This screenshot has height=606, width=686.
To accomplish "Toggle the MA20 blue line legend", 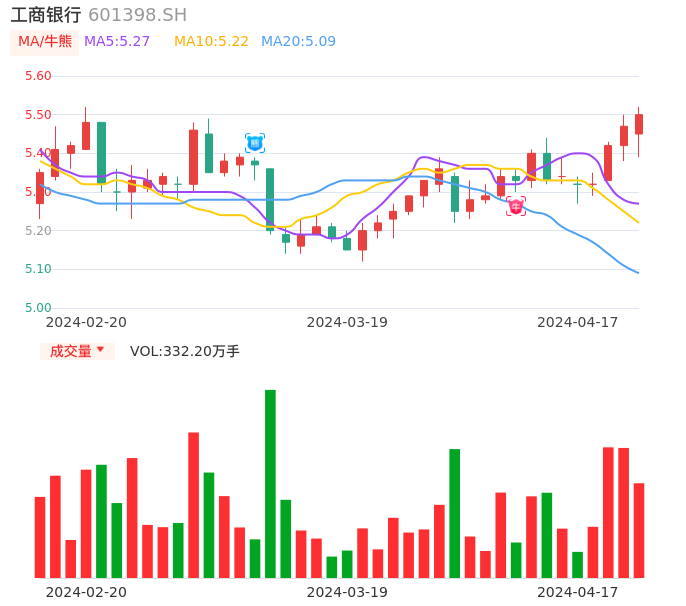I will tap(298, 41).
